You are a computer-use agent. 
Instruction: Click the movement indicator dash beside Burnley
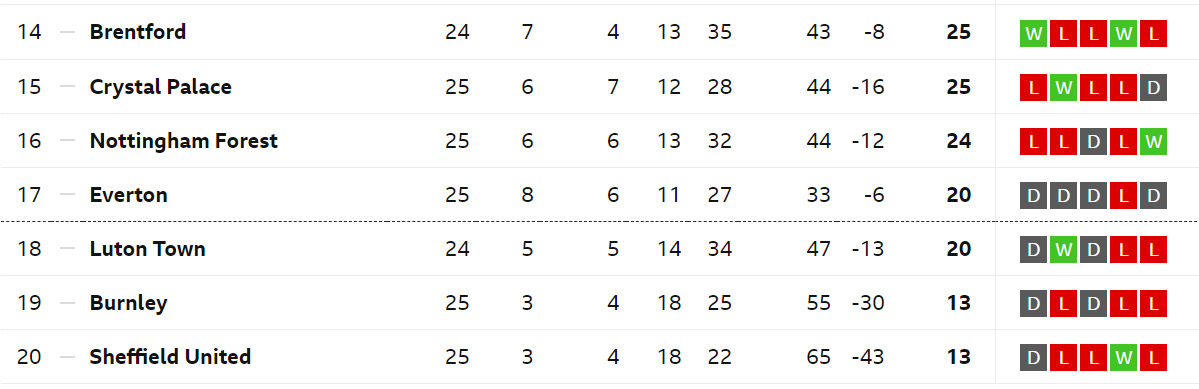tap(67, 303)
